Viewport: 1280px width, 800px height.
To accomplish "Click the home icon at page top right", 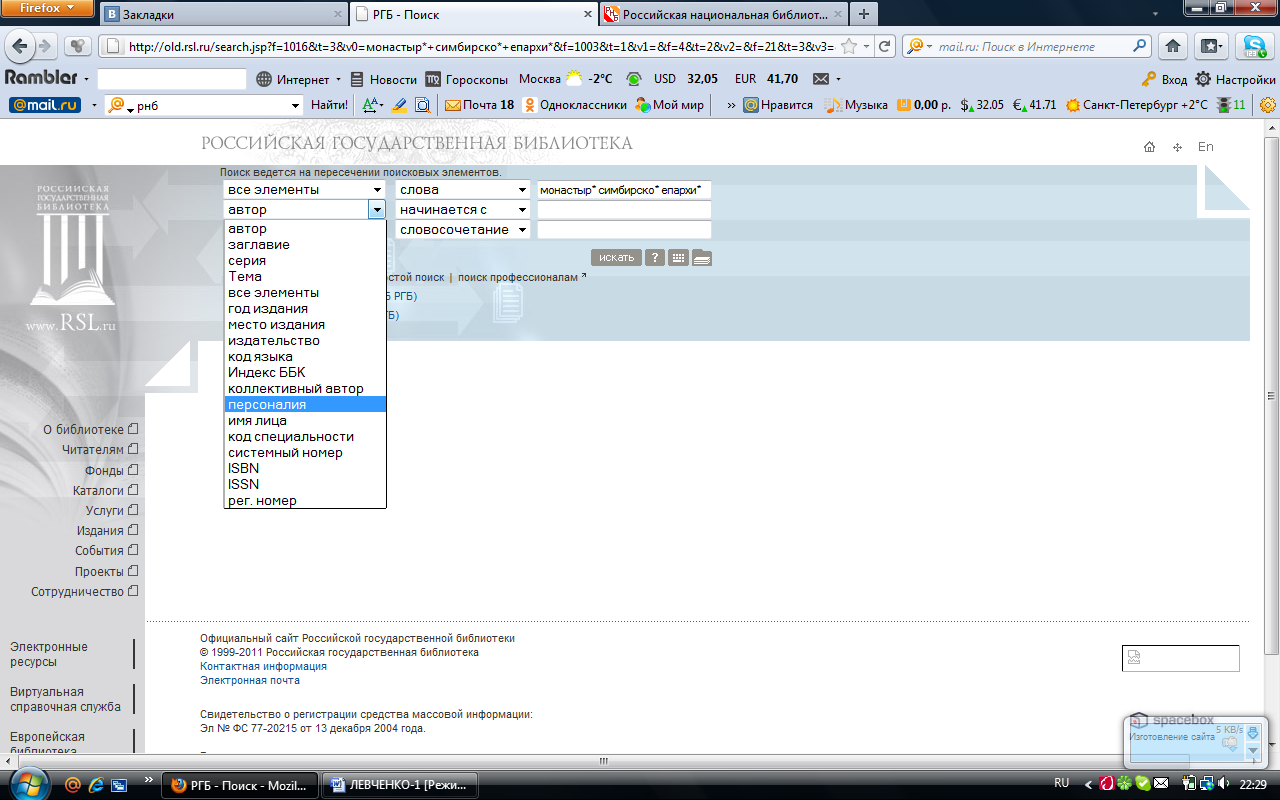I will (1150, 147).
